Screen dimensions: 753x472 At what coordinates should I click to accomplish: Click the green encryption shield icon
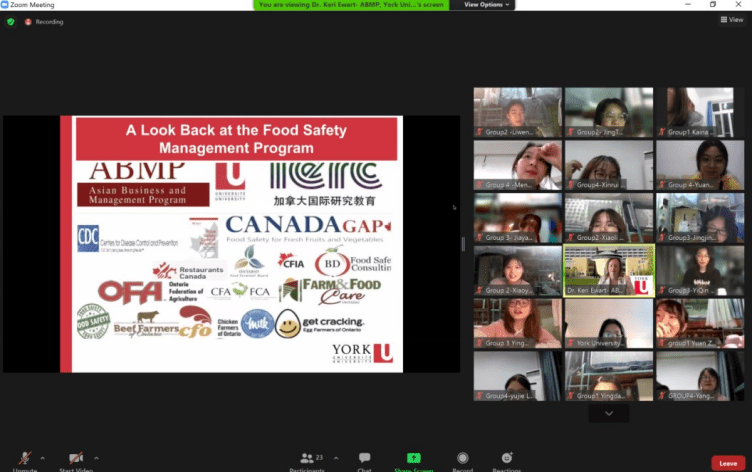click(x=11, y=21)
